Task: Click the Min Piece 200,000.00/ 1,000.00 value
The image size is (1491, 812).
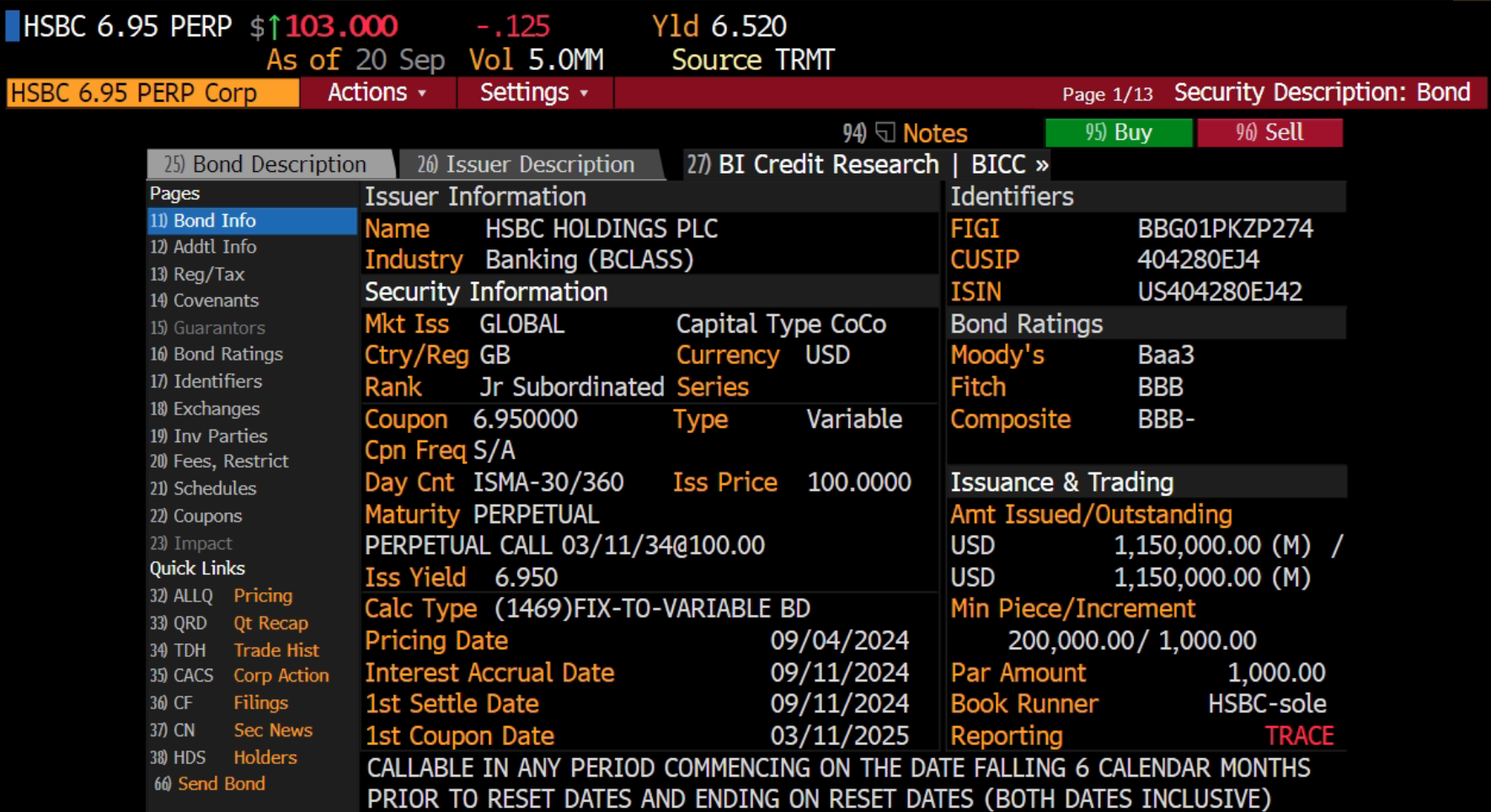Action: pyautogui.click(x=1132, y=640)
